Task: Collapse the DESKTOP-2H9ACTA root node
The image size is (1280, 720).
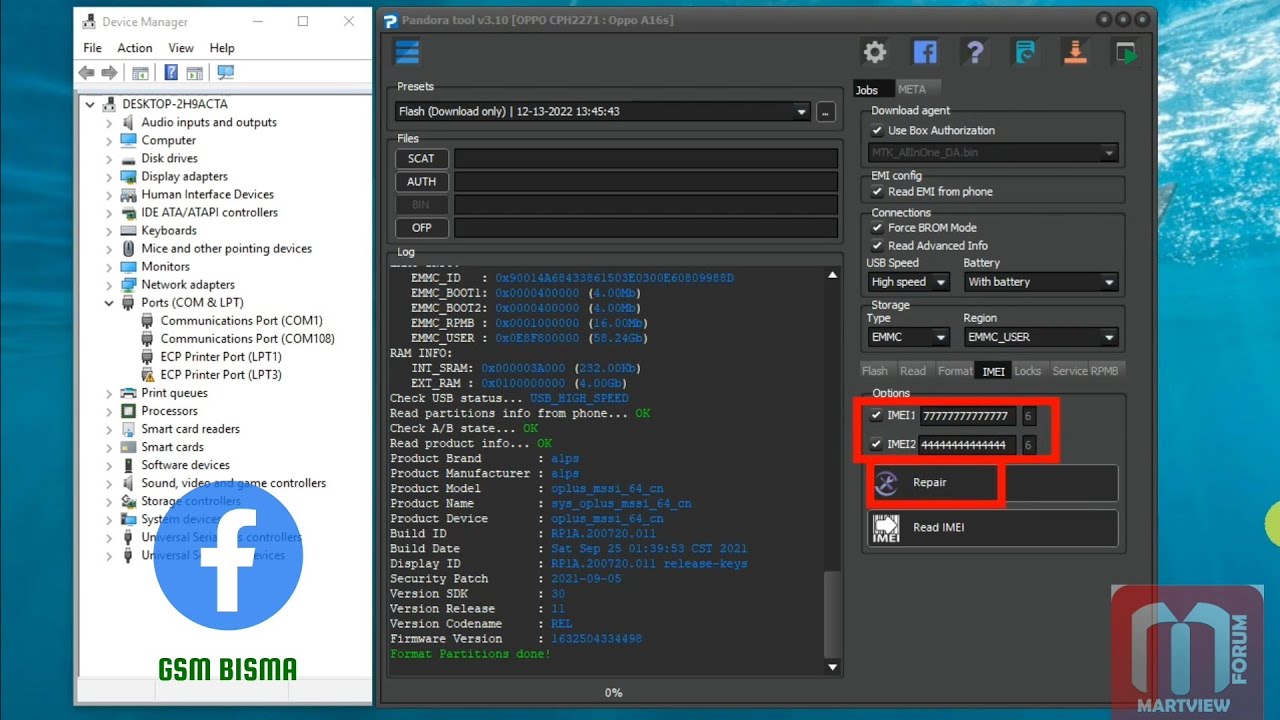Action: 90,104
